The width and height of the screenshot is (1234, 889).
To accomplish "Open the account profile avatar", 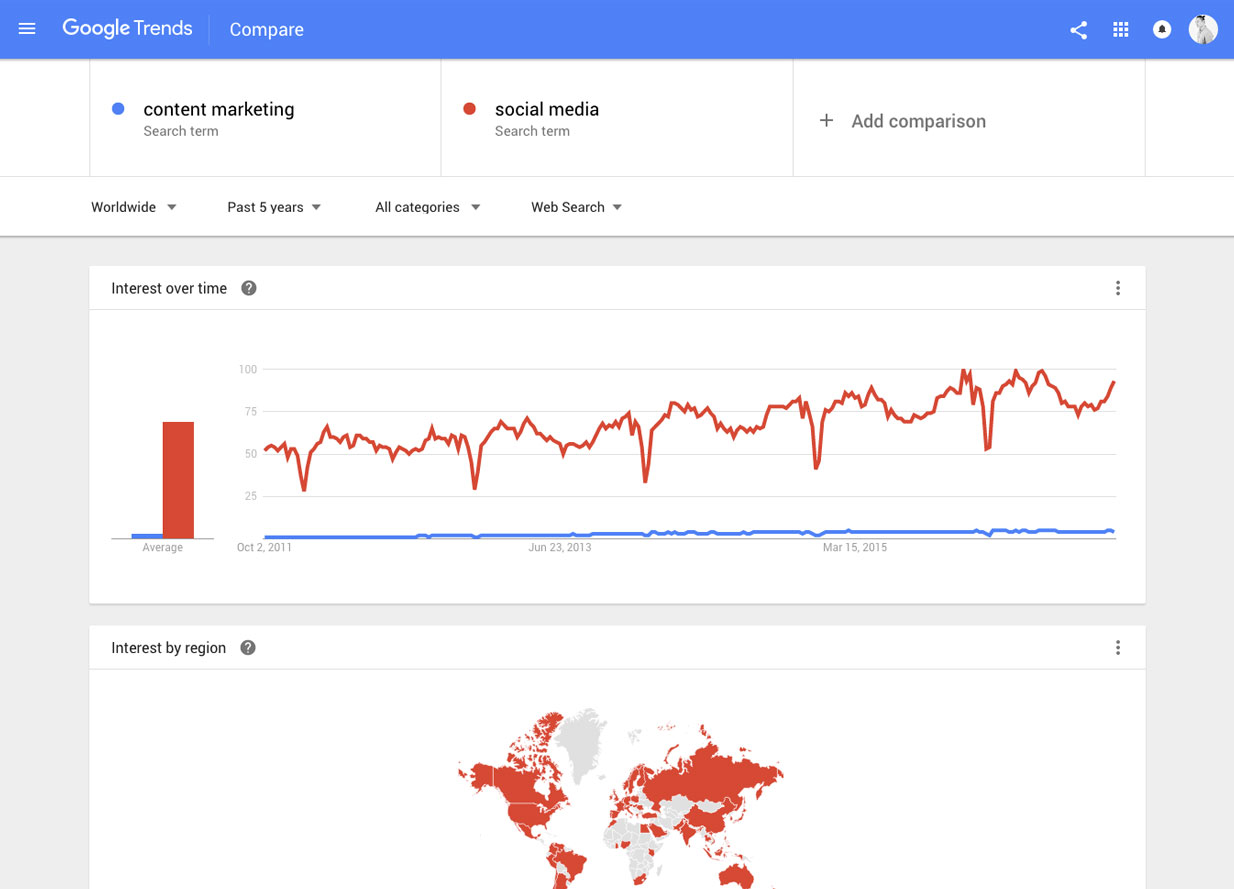I will (1203, 29).
